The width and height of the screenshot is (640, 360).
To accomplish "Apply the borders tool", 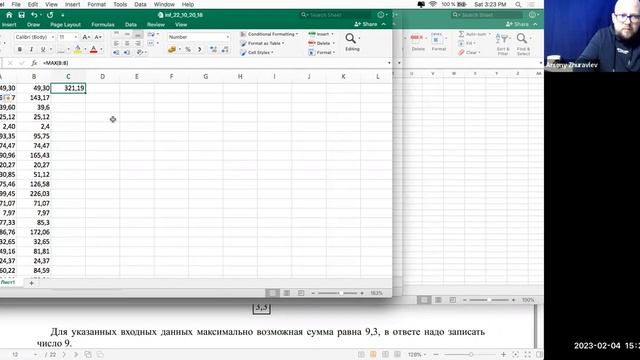I will point(61,50).
